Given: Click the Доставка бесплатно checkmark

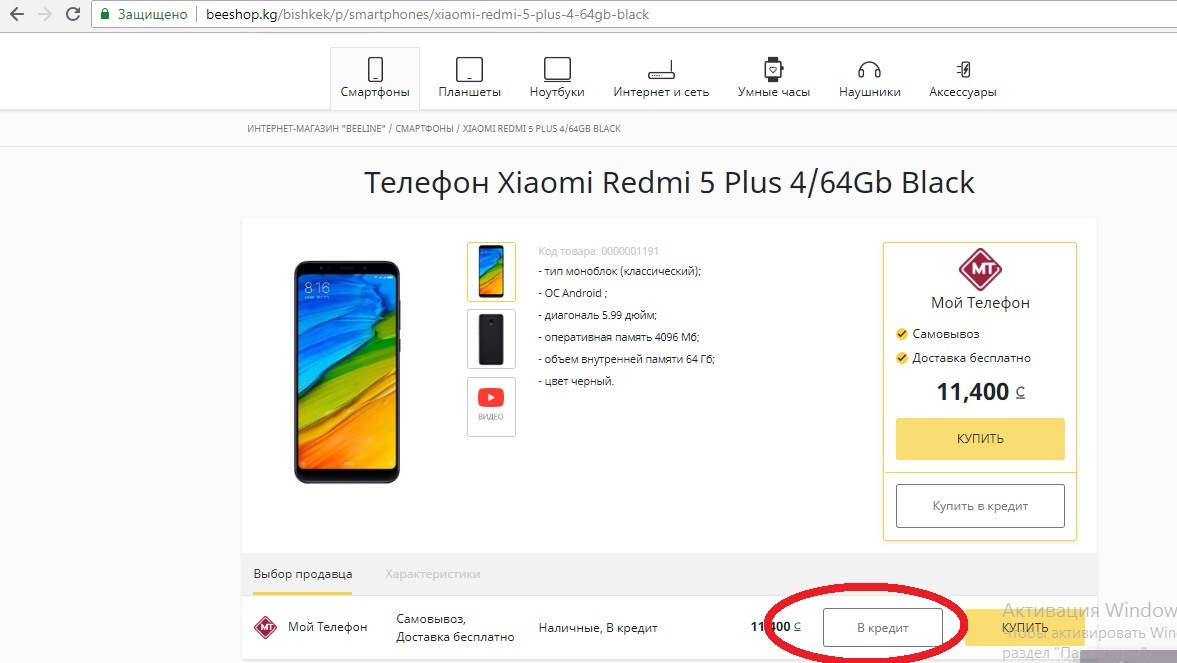Looking at the screenshot, I should tap(902, 358).
